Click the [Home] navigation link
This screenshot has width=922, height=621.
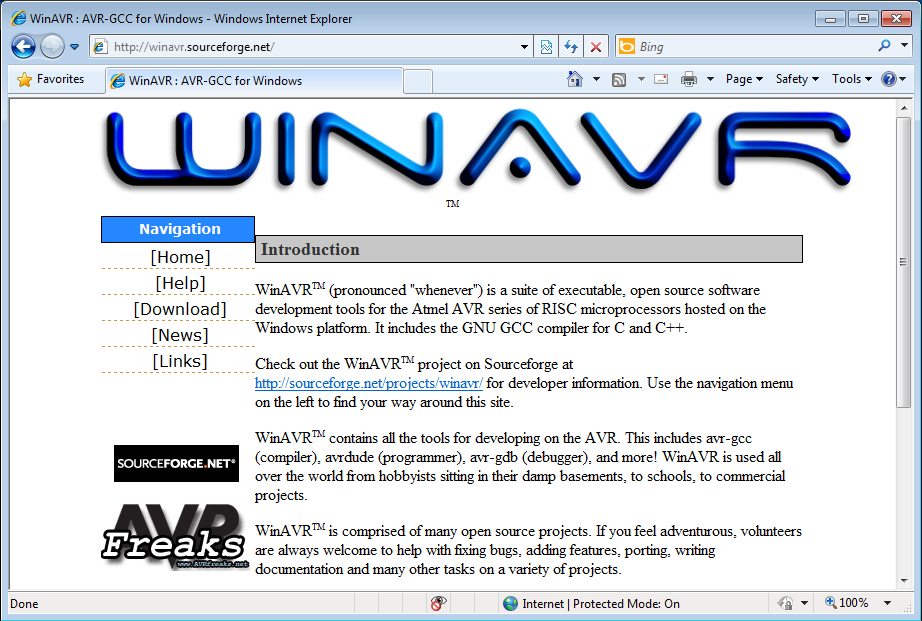tap(180, 257)
